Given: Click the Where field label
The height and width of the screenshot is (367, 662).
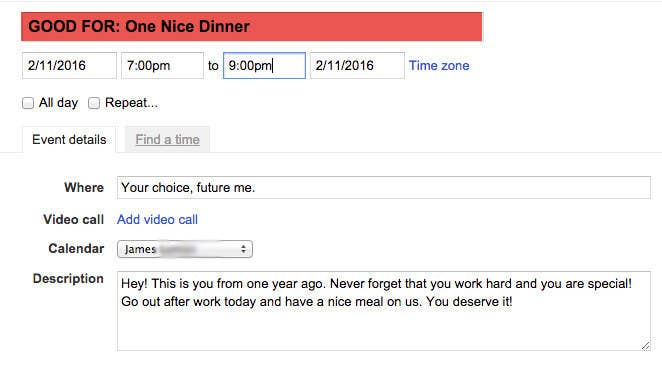Looking at the screenshot, I should pyautogui.click(x=84, y=188).
